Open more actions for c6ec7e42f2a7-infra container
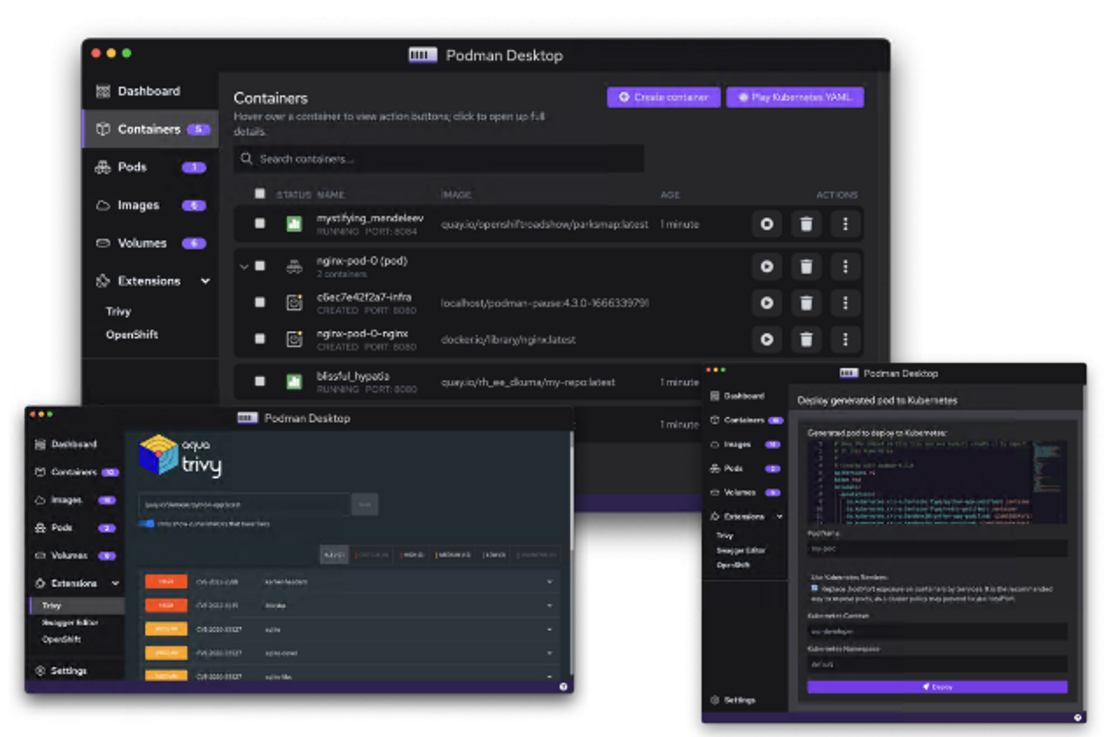The width and height of the screenshot is (1118, 737). pyautogui.click(x=845, y=303)
